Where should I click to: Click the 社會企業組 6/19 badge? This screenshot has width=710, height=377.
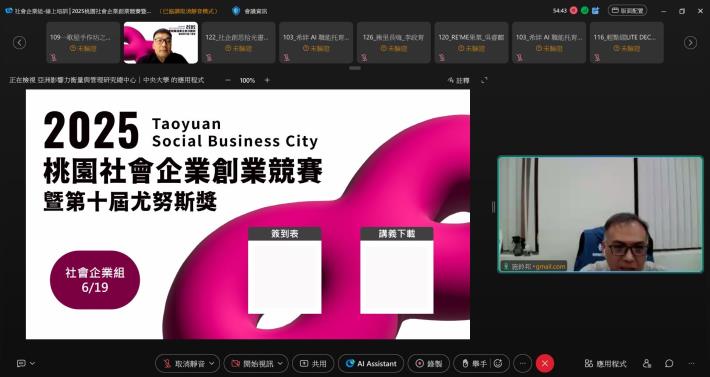(x=95, y=280)
